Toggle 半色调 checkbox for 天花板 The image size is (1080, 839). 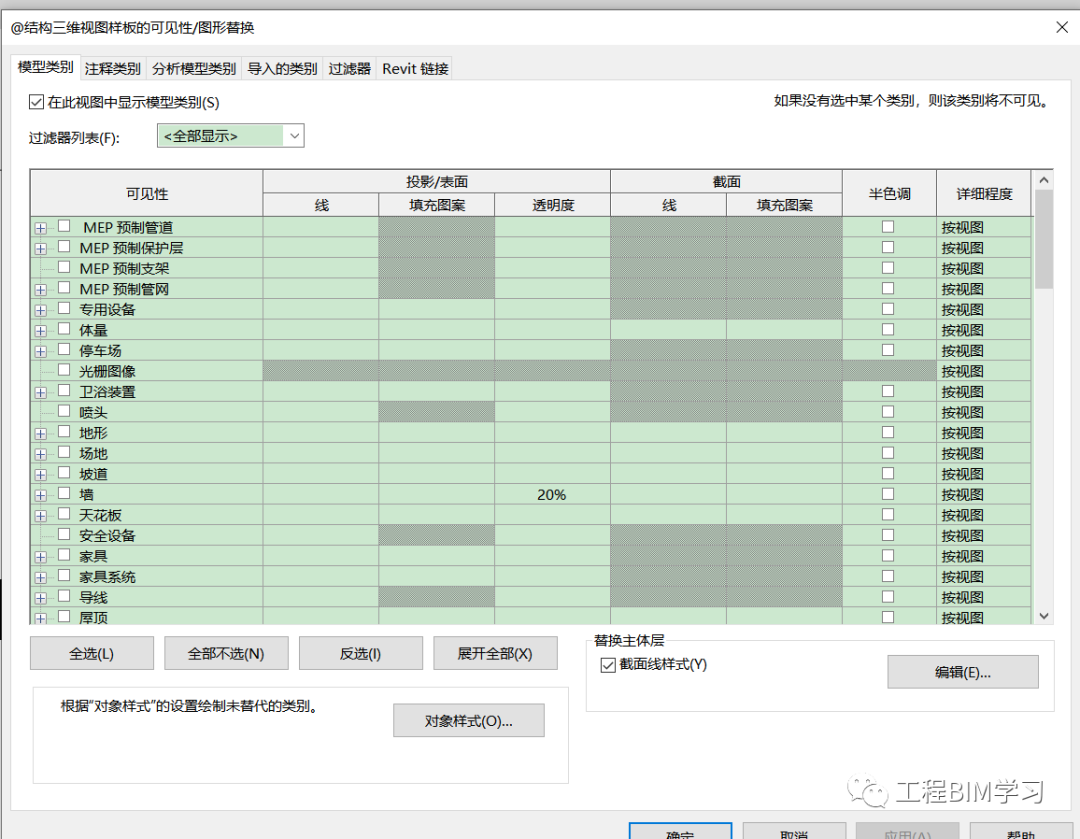pos(888,515)
